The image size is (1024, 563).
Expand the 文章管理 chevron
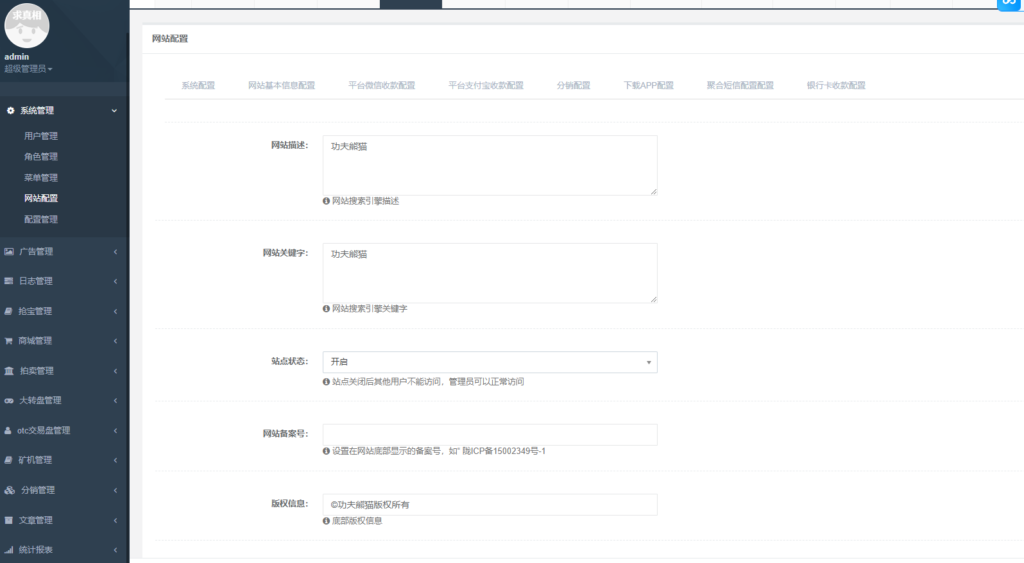pyautogui.click(x=115, y=521)
